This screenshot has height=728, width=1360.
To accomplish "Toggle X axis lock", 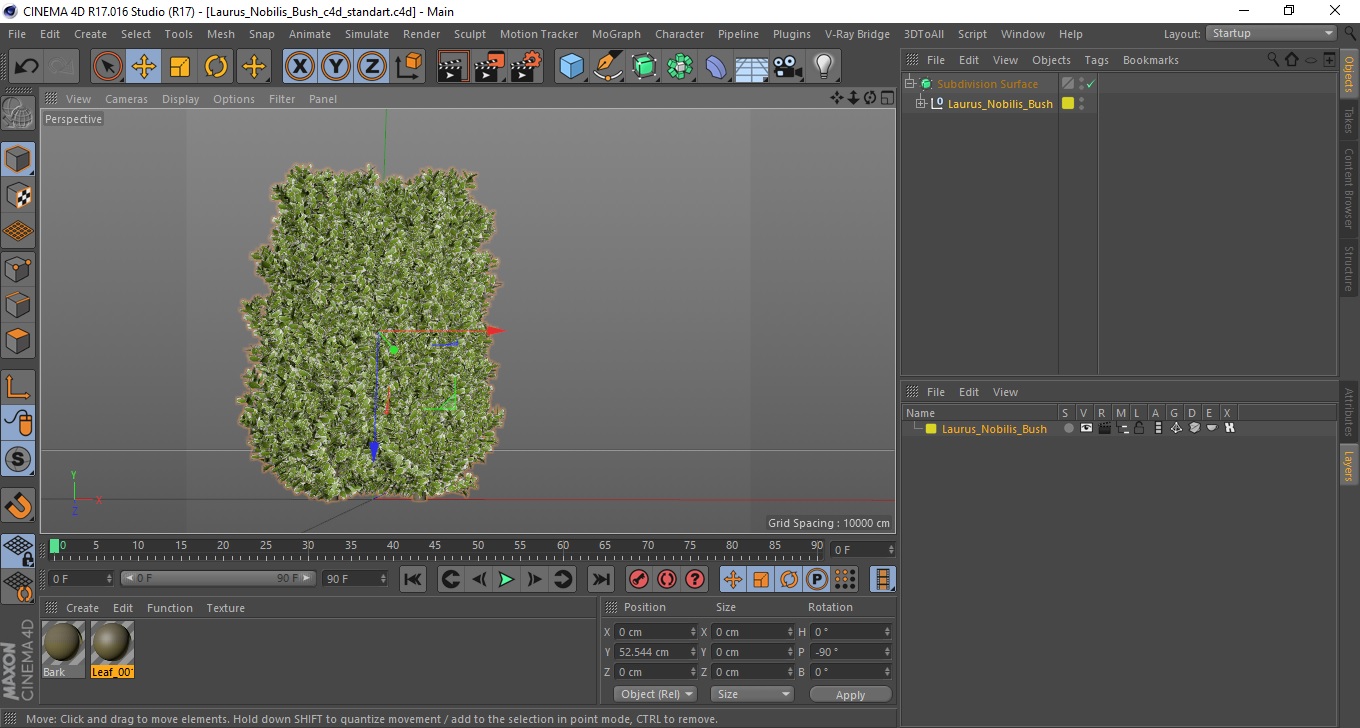I will point(299,67).
